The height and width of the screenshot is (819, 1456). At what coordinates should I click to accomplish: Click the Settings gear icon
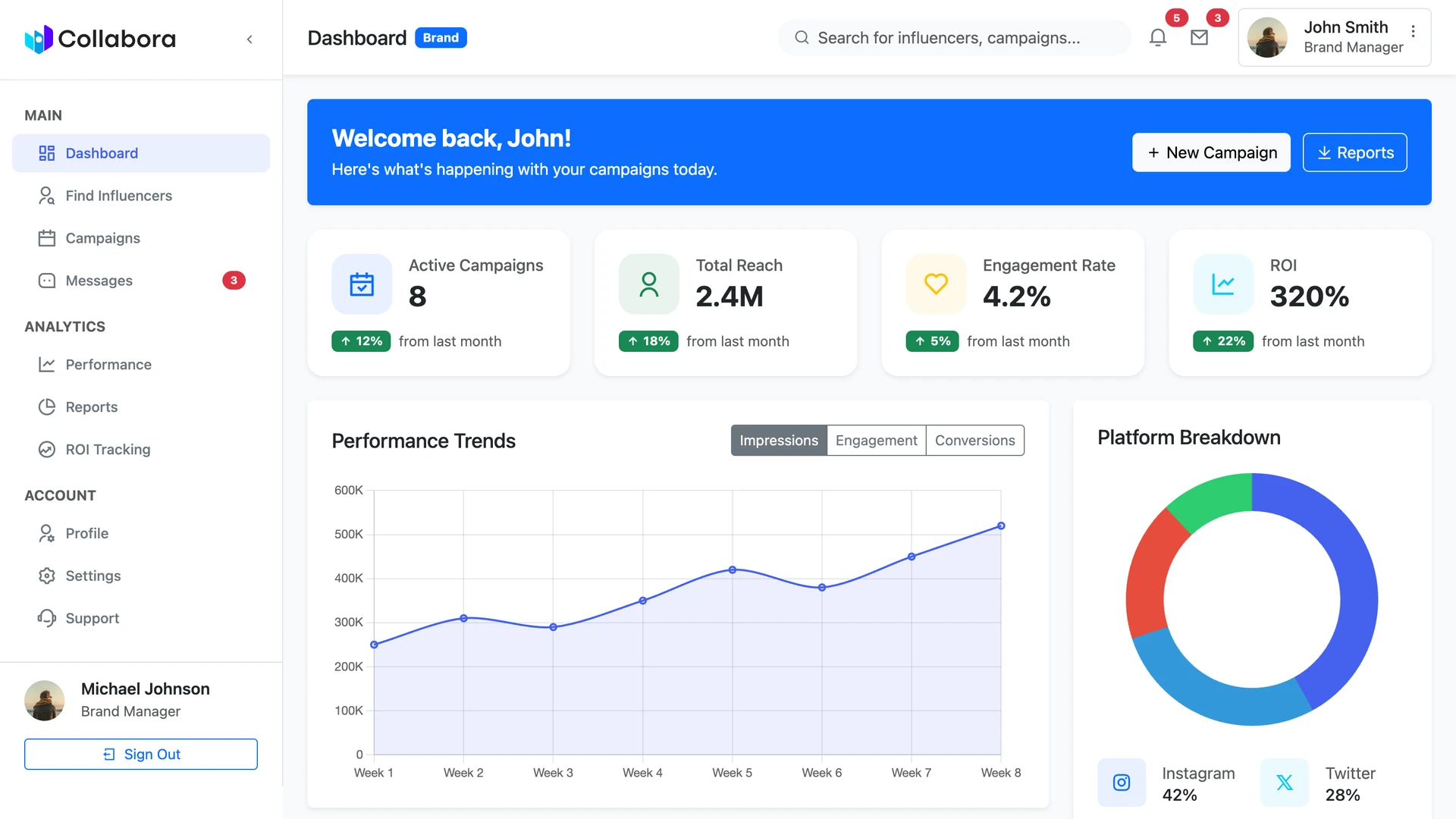point(47,576)
